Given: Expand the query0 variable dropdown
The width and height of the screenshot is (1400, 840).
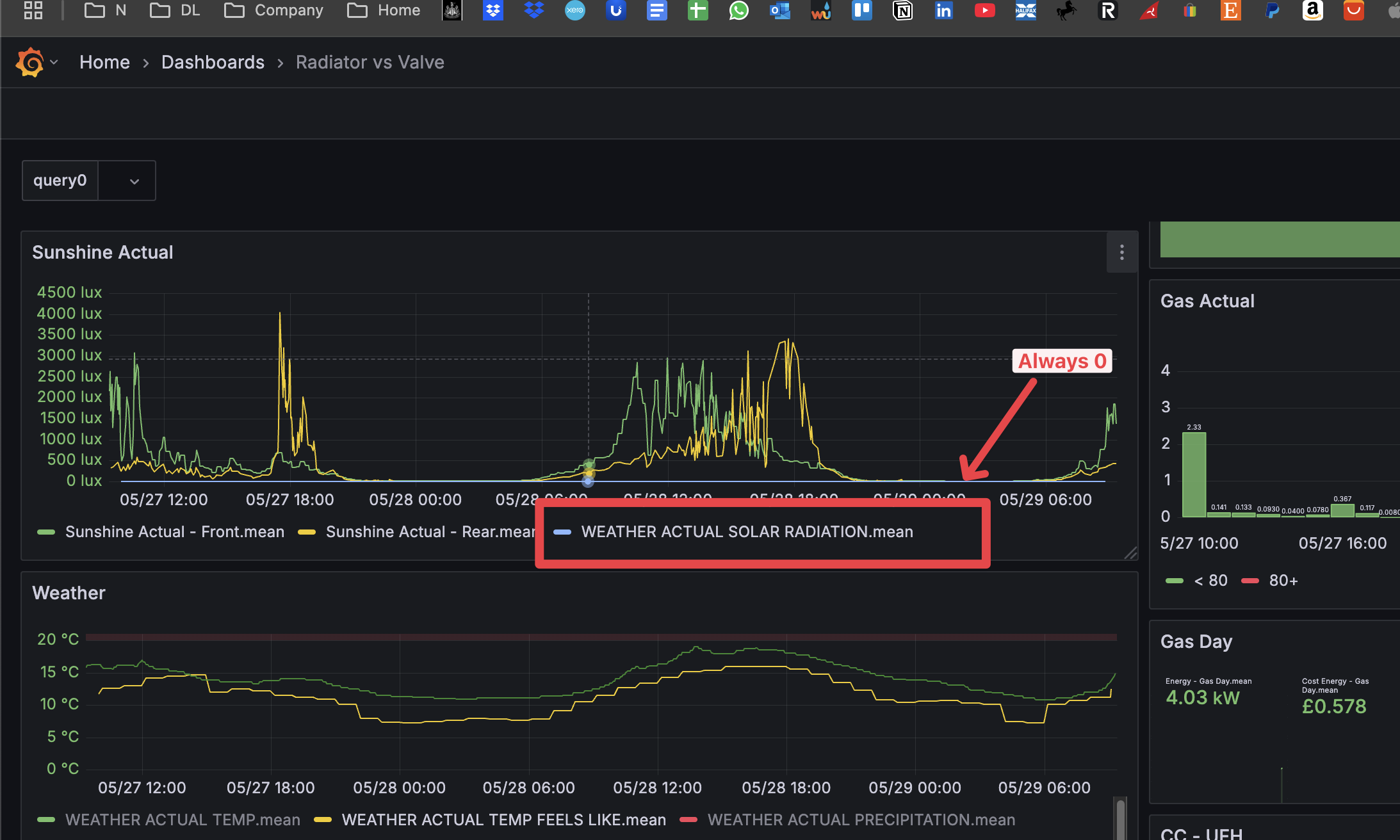Looking at the screenshot, I should click(x=134, y=181).
